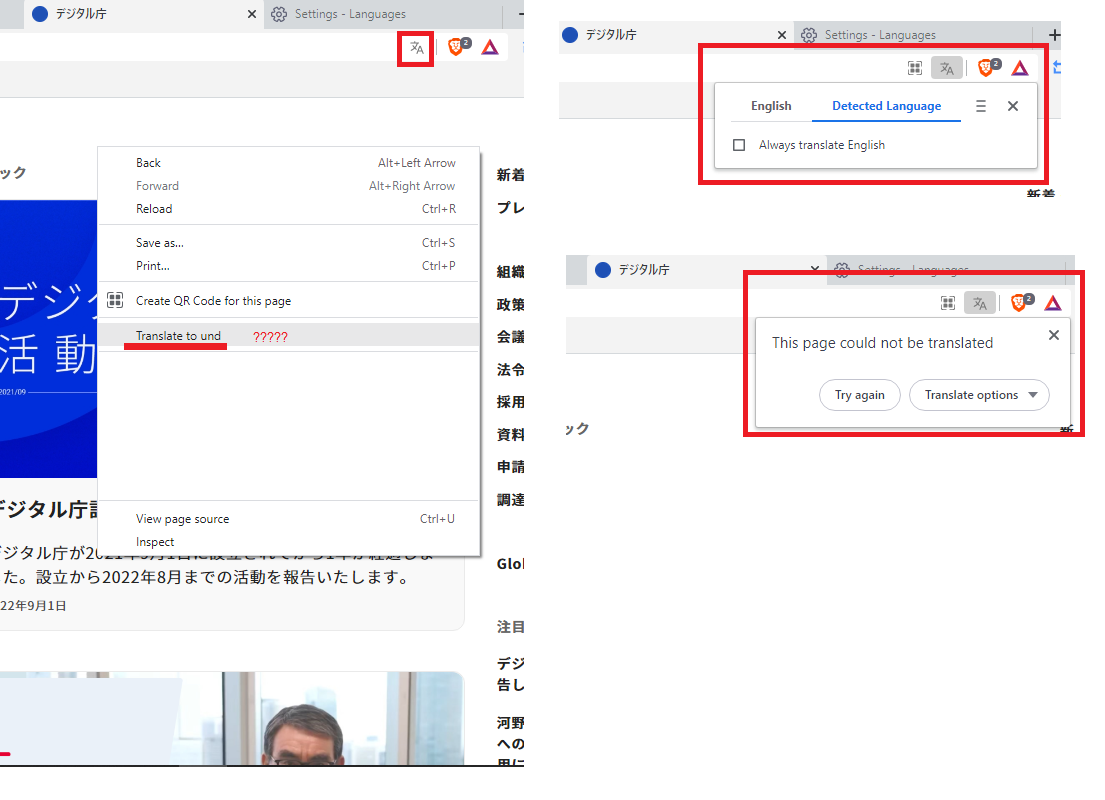The width and height of the screenshot is (1105, 800).
Task: Enable the Always translate English checkbox
Action: [739, 144]
